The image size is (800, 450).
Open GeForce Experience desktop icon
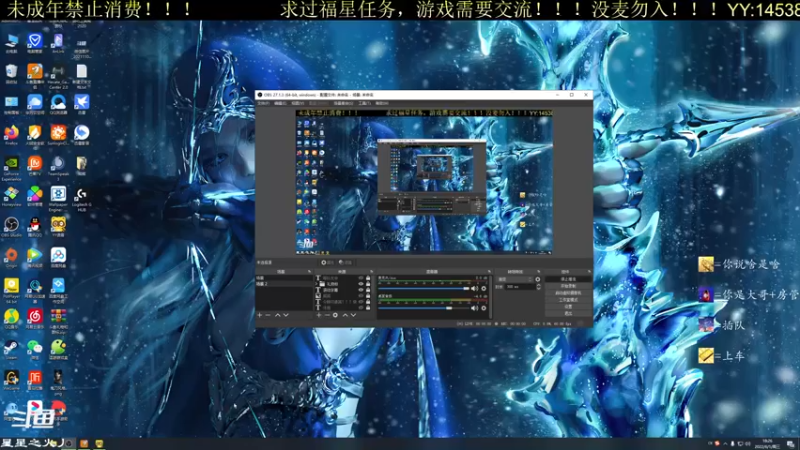coord(11,166)
